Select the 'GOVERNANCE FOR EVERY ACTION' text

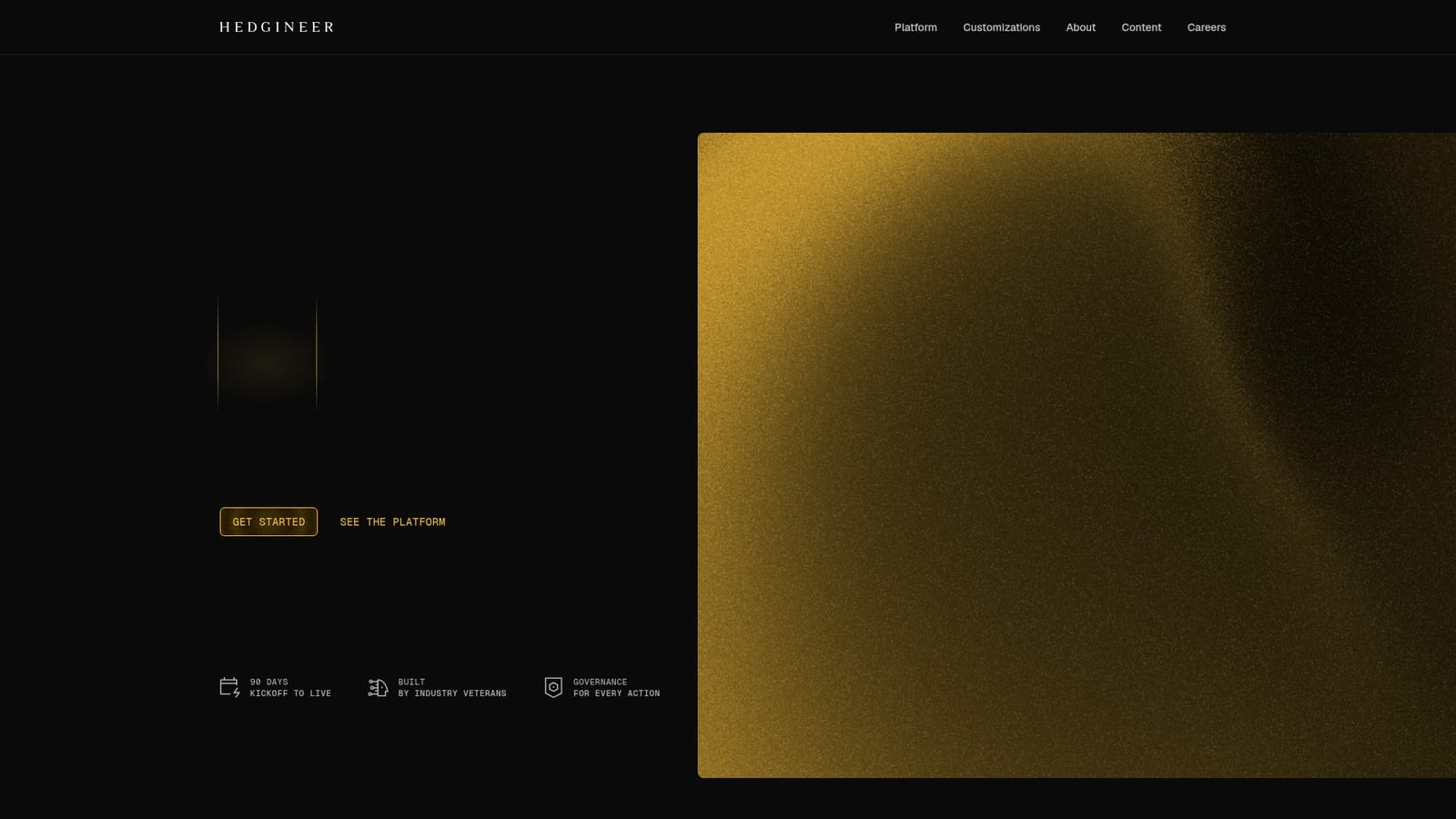[616, 687]
